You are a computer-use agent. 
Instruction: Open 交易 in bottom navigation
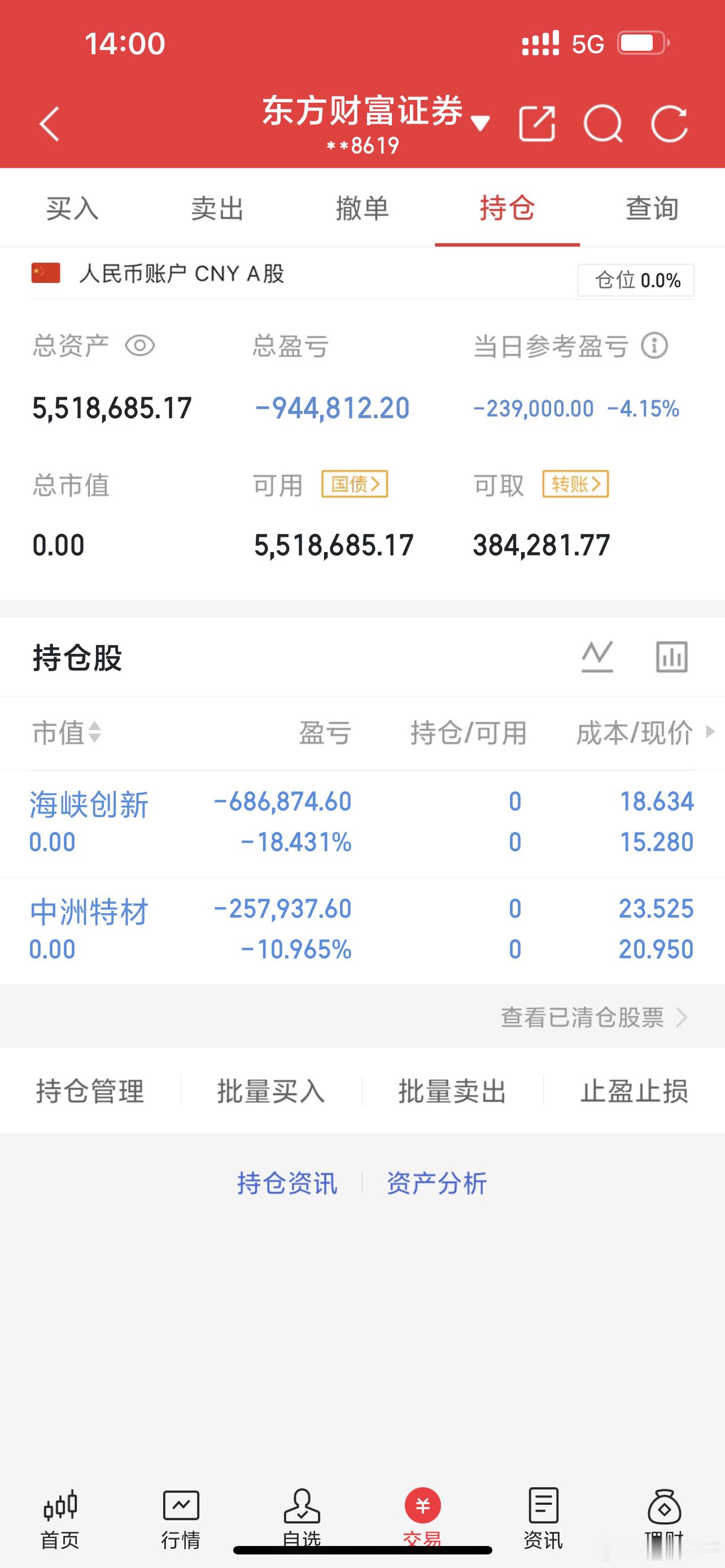(x=422, y=1519)
